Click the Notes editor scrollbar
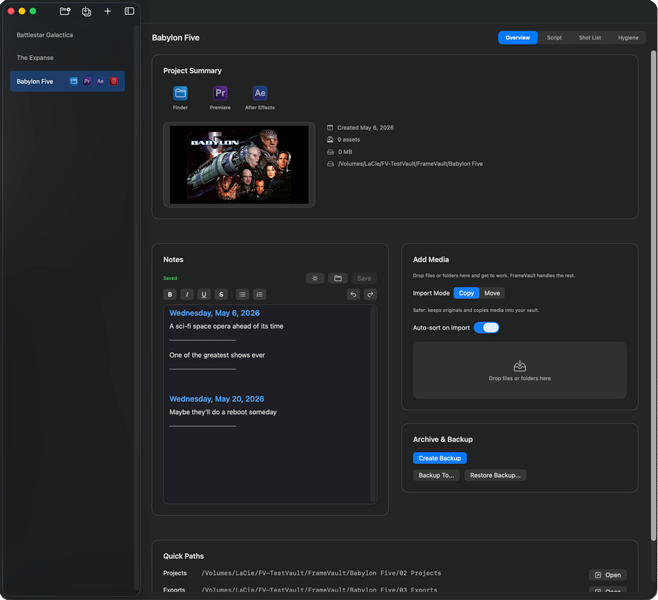The height and width of the screenshot is (600, 658). tap(373, 404)
